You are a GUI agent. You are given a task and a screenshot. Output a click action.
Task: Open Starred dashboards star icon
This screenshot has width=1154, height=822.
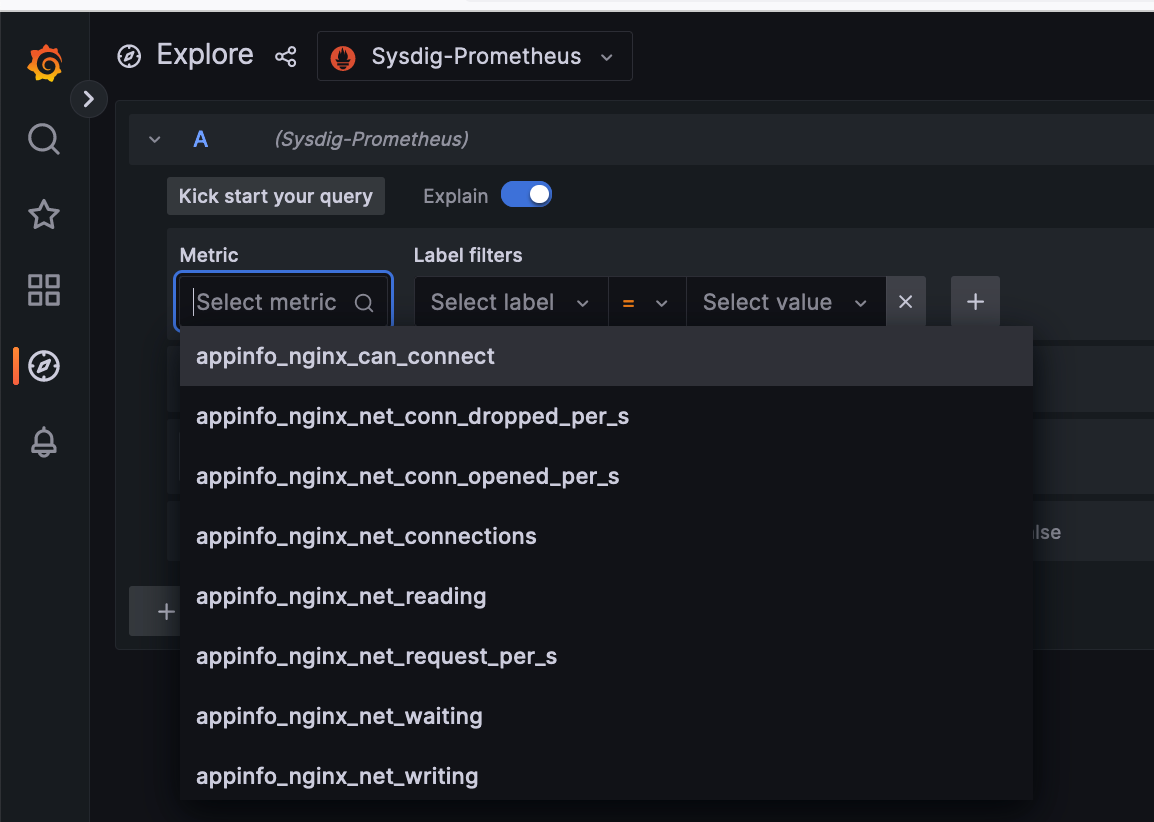point(43,214)
